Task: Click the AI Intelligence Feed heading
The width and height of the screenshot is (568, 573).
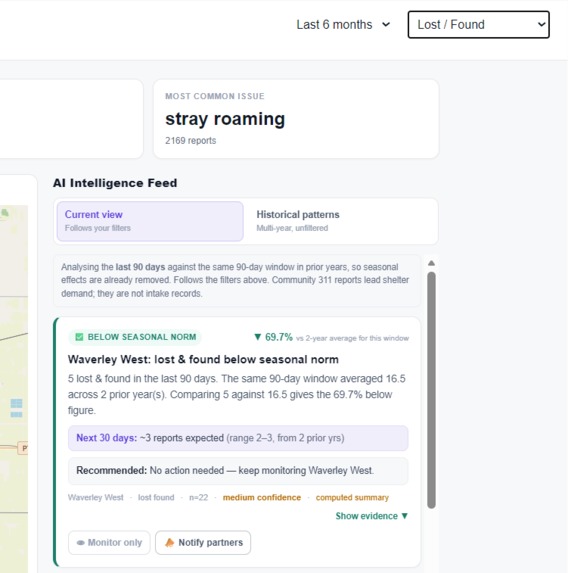Action: coord(115,183)
